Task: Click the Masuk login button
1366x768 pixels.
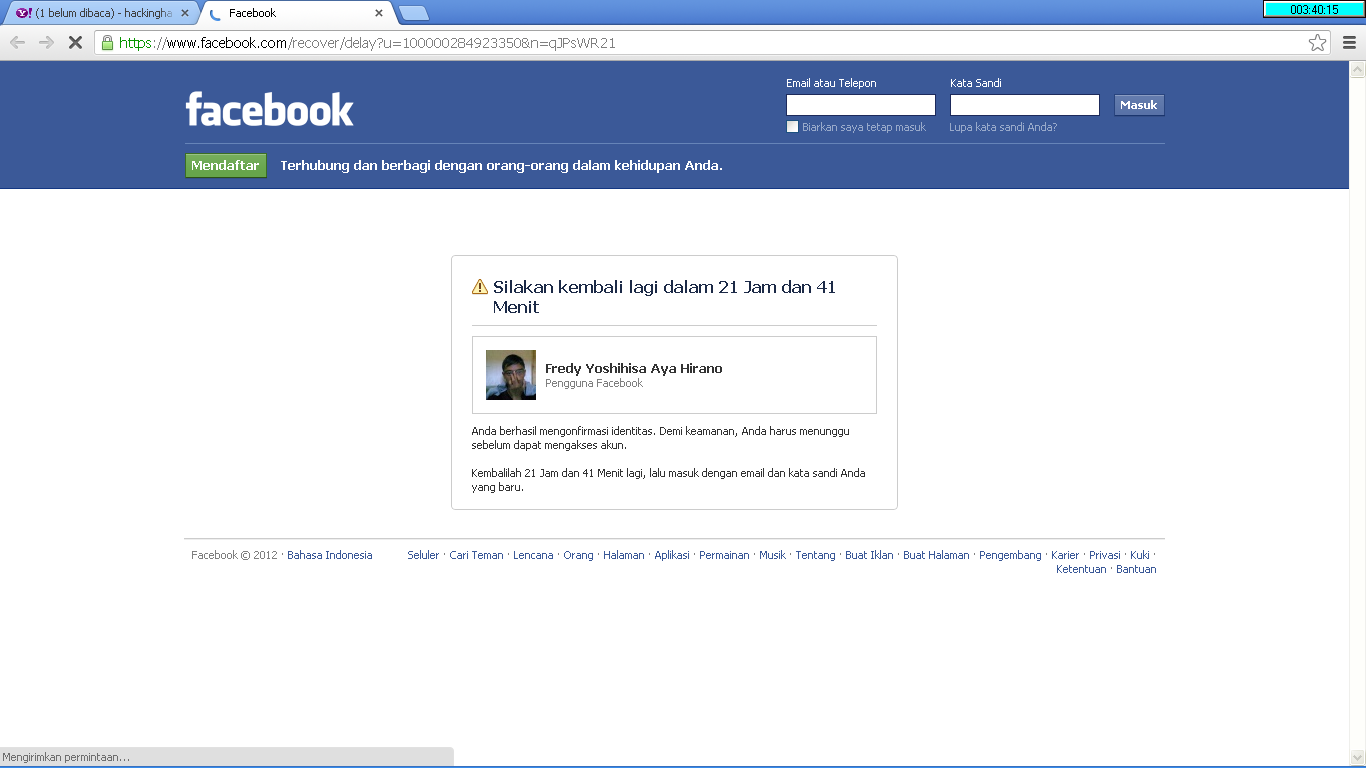Action: [1139, 105]
